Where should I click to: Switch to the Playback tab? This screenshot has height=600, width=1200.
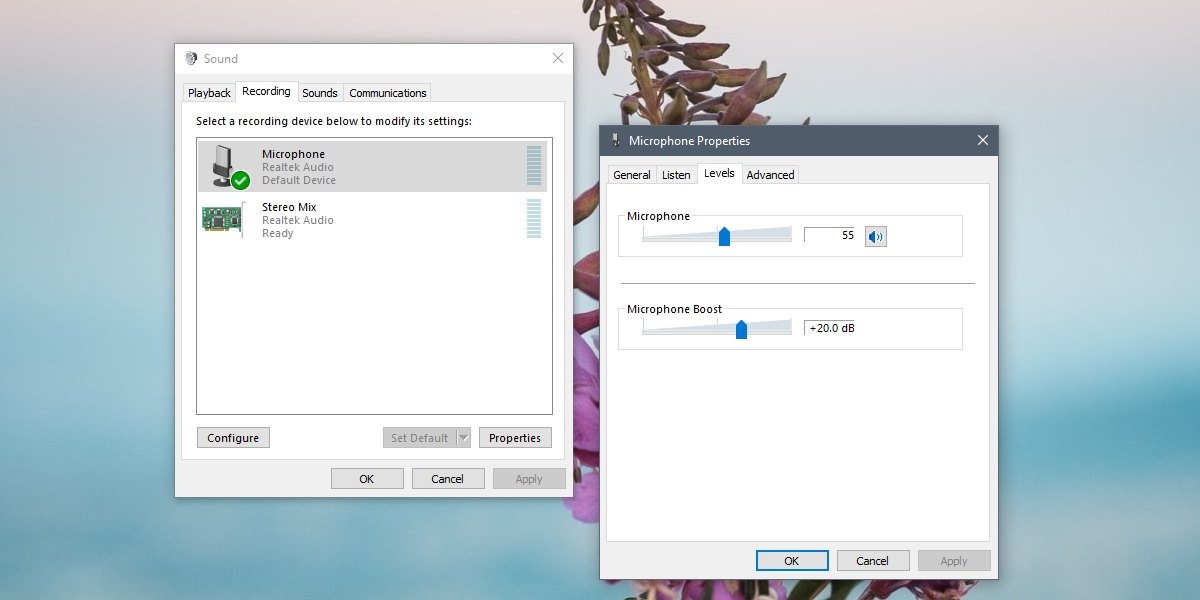(210, 93)
